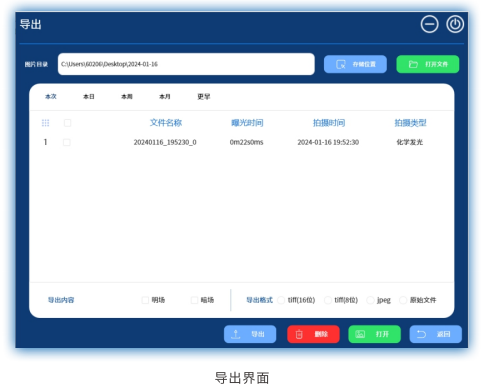Enable the 暗场 export content checkbox

click(194, 300)
